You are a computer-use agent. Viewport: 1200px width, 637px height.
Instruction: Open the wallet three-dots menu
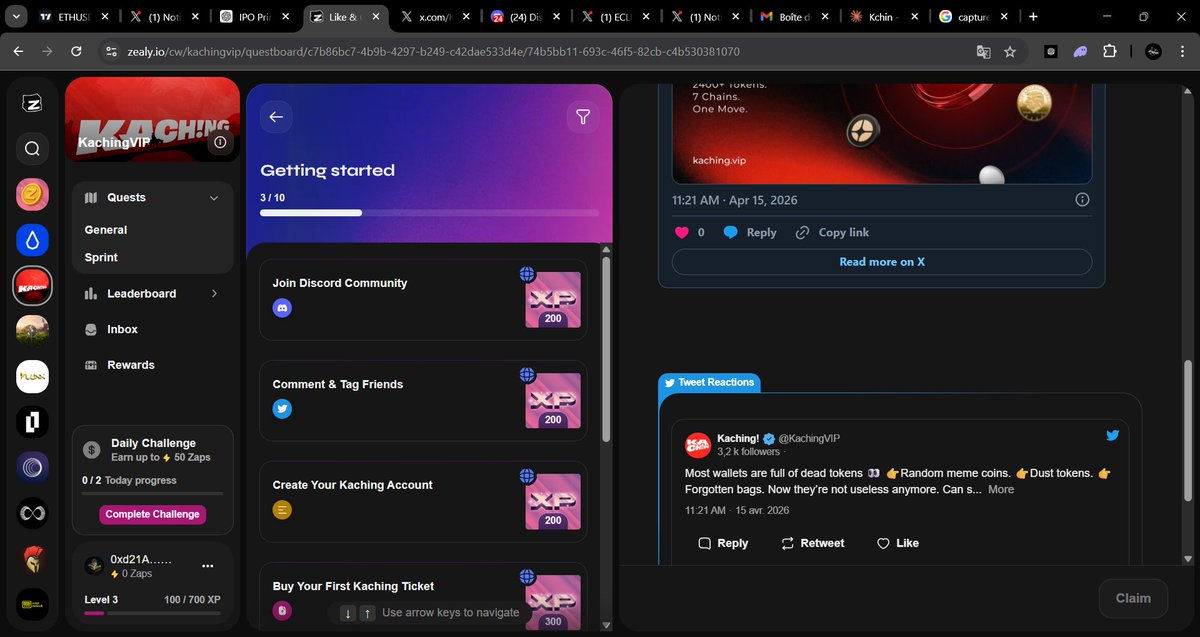(208, 566)
